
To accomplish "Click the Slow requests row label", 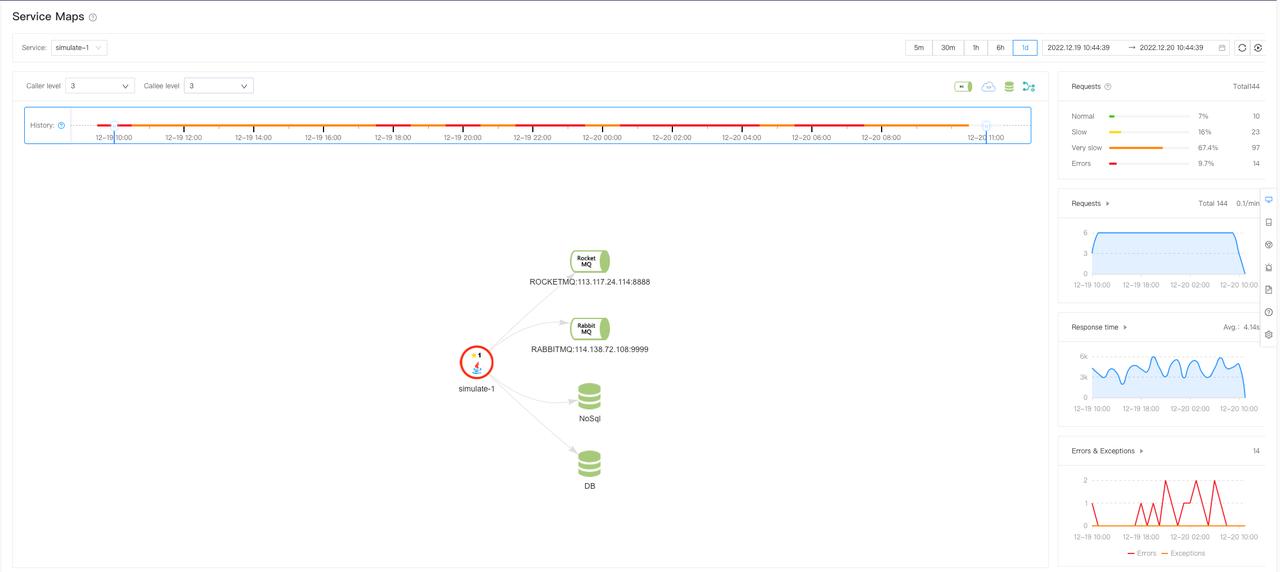I will (1079, 132).
